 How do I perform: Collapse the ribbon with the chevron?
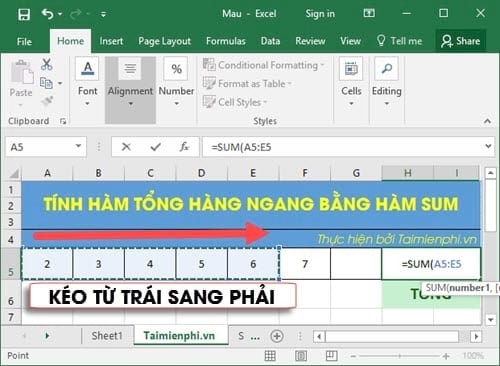pos(487,121)
